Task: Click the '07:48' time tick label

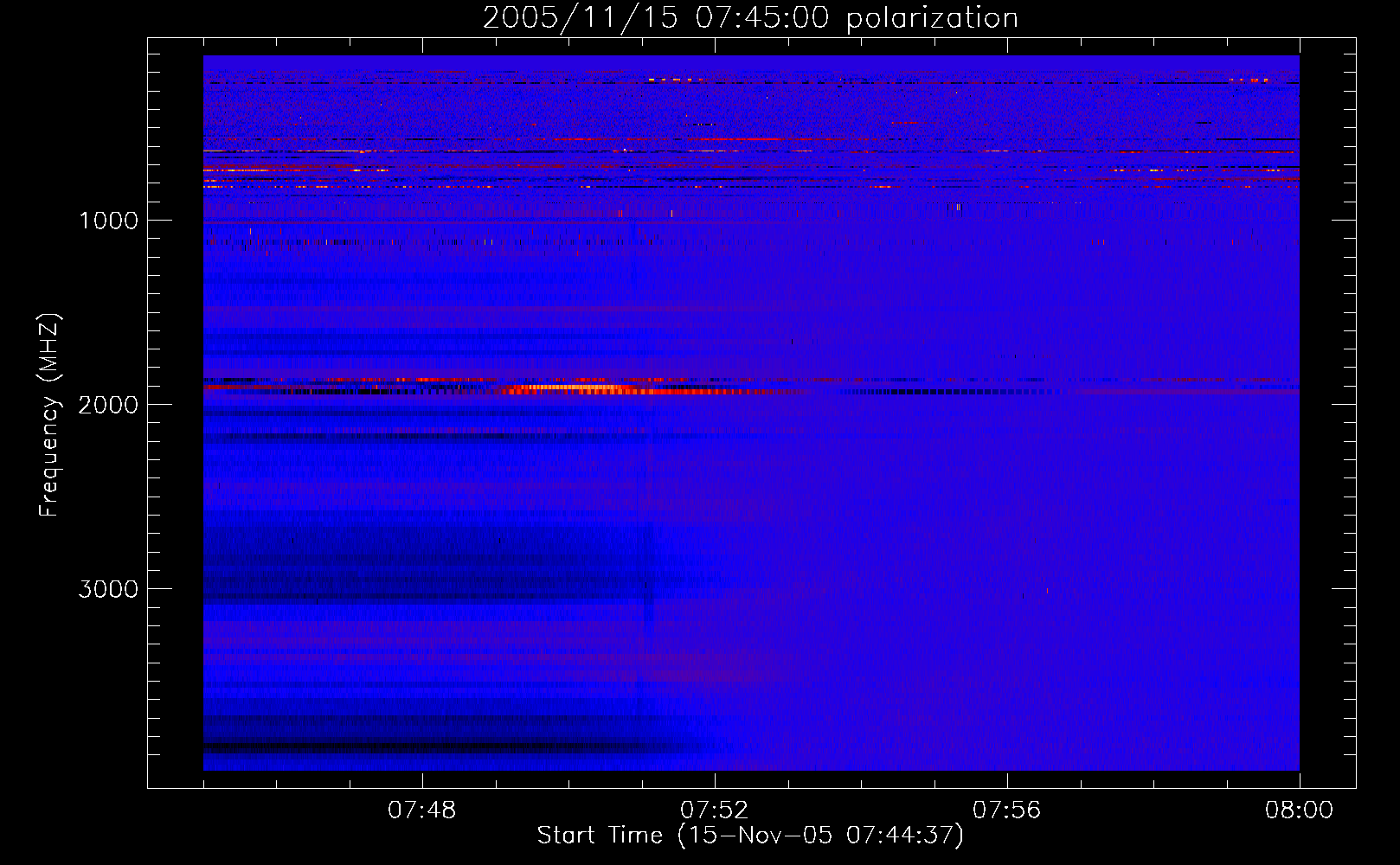Action: coord(421,811)
